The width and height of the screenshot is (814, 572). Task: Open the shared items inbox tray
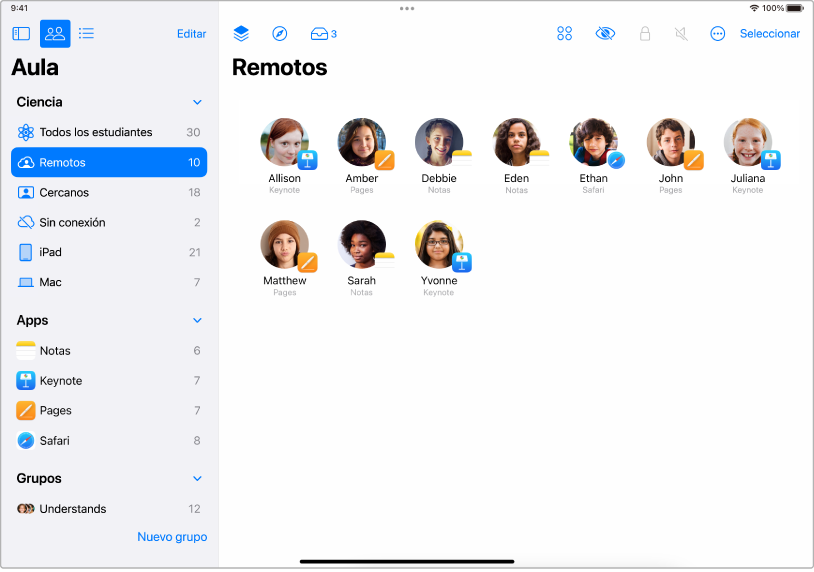[x=323, y=34]
